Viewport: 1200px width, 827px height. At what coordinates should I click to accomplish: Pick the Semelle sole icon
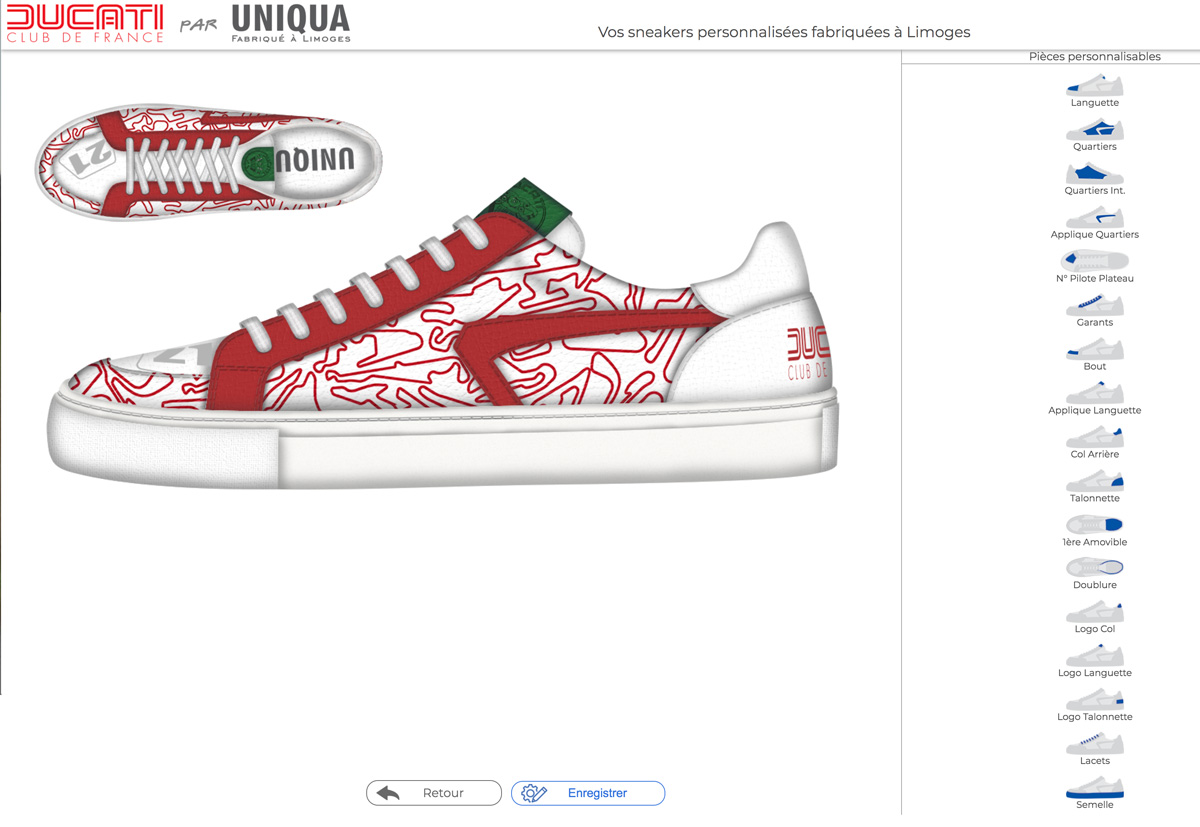pos(1095,788)
